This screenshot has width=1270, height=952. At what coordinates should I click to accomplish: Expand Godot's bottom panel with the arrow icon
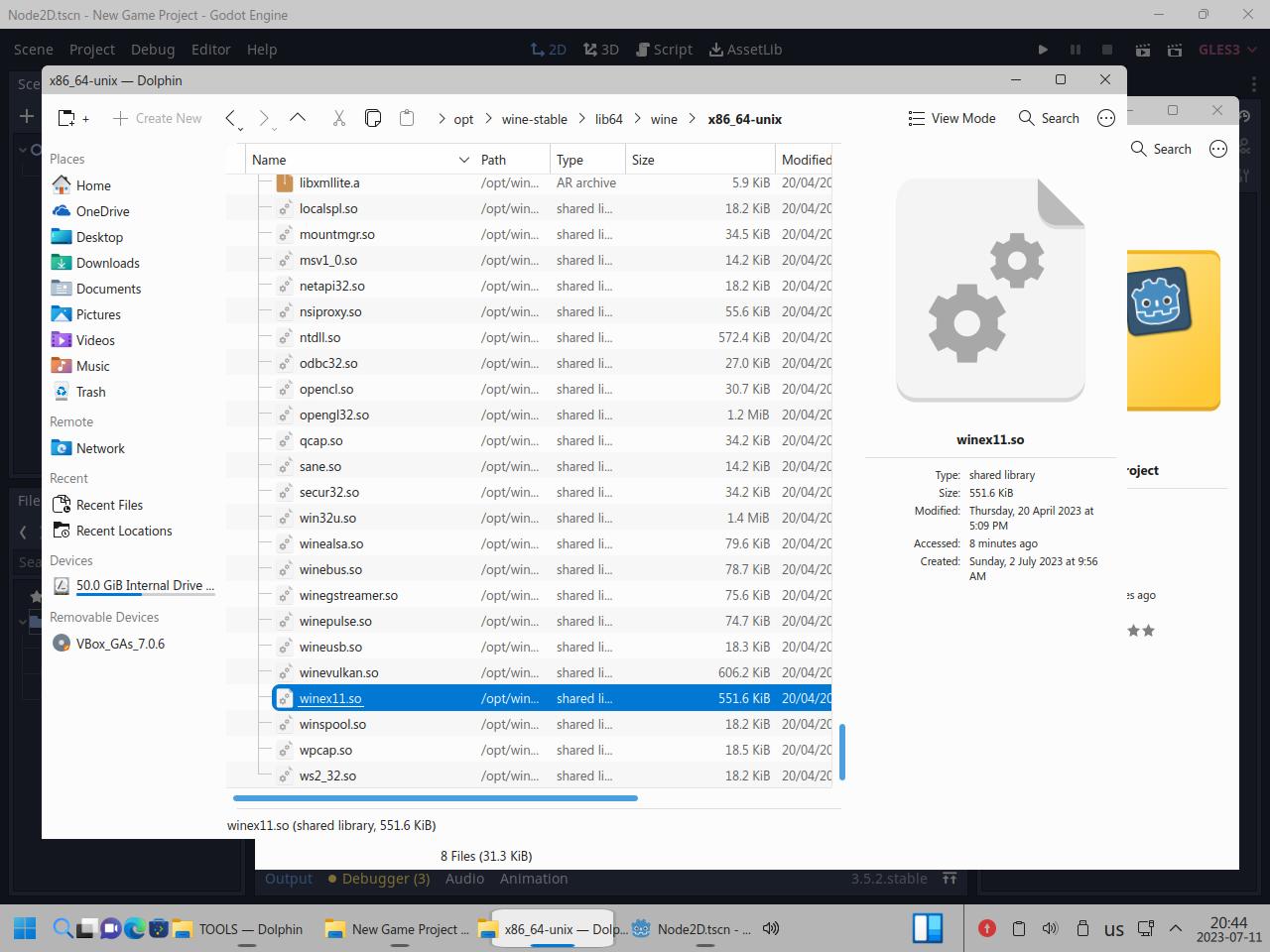pos(950,879)
